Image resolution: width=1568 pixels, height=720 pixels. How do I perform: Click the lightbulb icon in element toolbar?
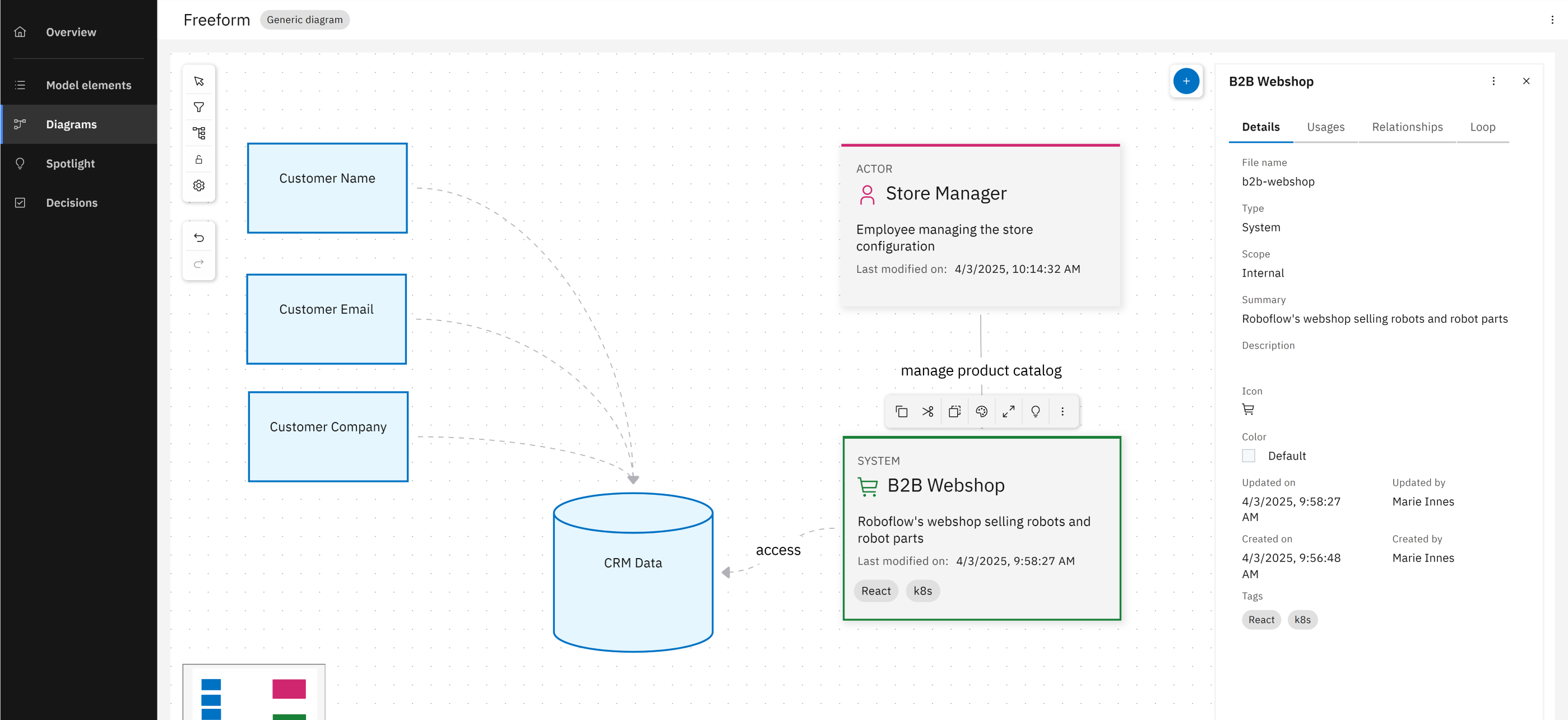click(1036, 411)
